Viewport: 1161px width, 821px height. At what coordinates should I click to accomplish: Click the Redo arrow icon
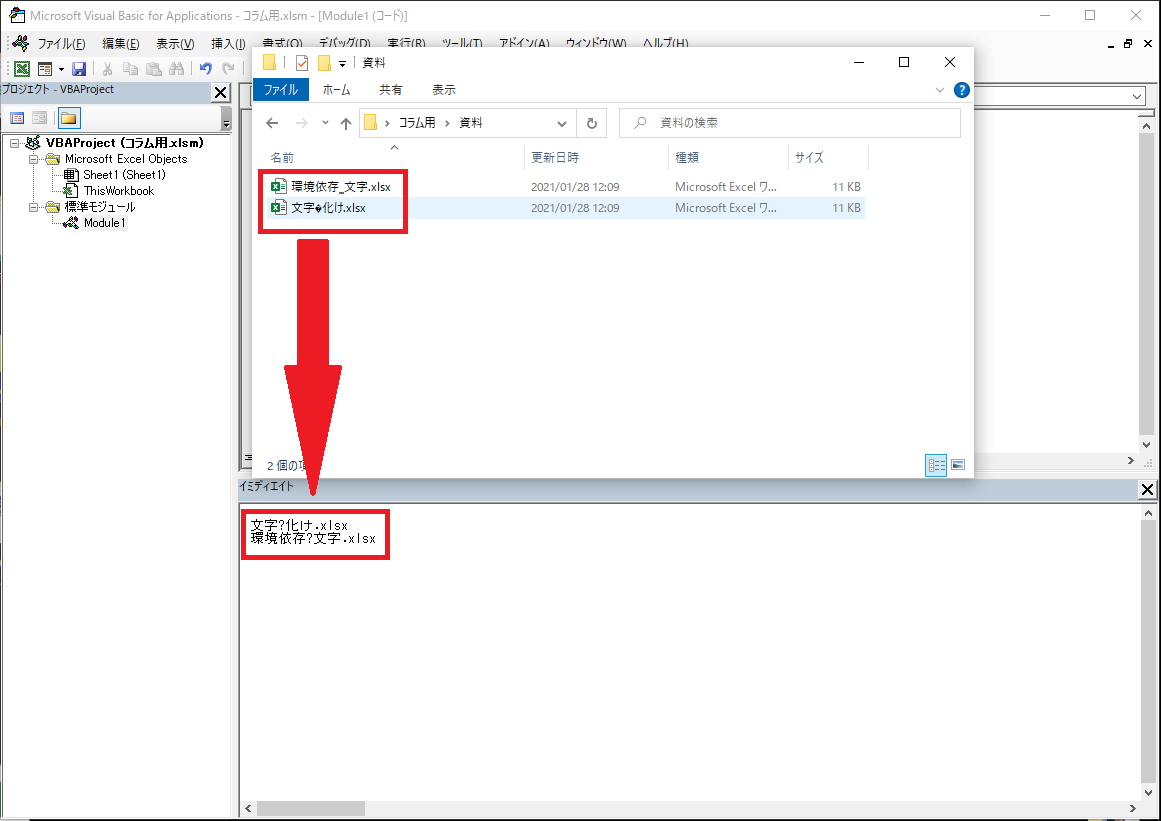coord(228,69)
